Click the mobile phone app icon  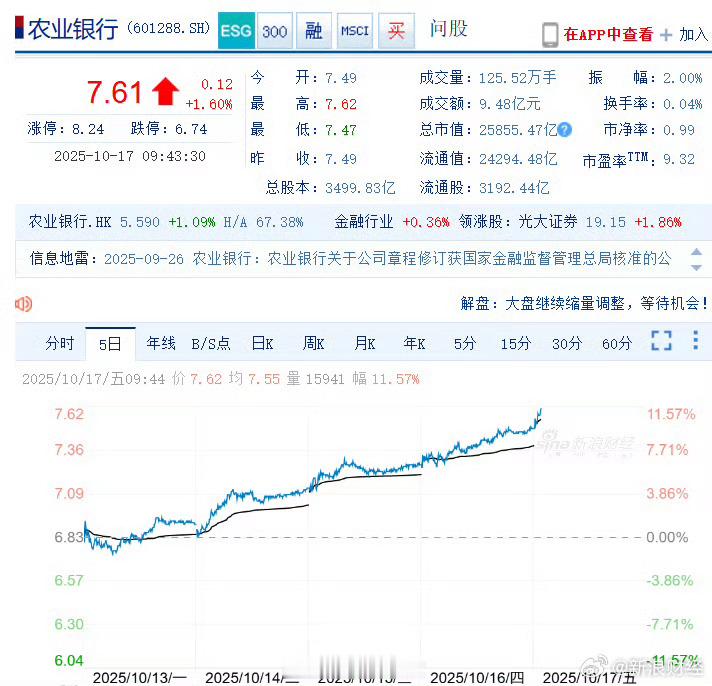[550, 35]
